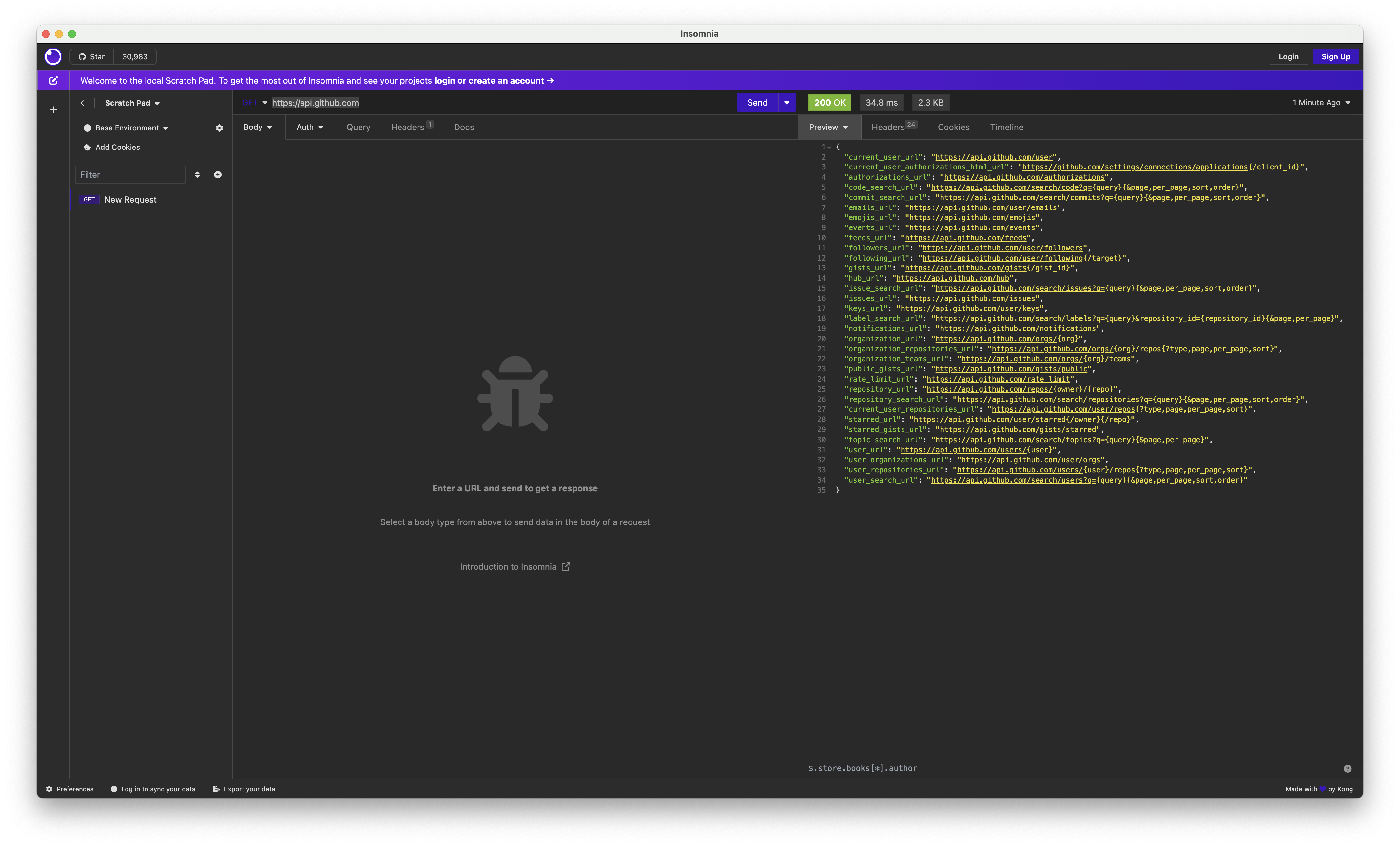Open the GET method dropdown

[255, 103]
